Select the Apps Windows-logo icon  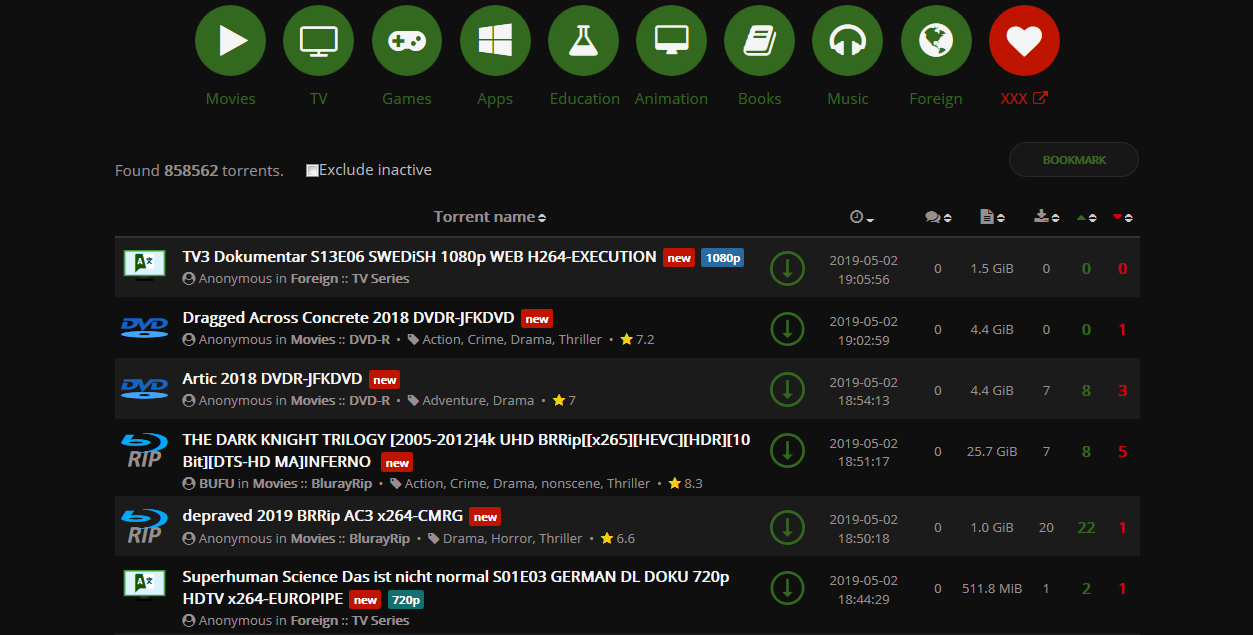tap(495, 40)
